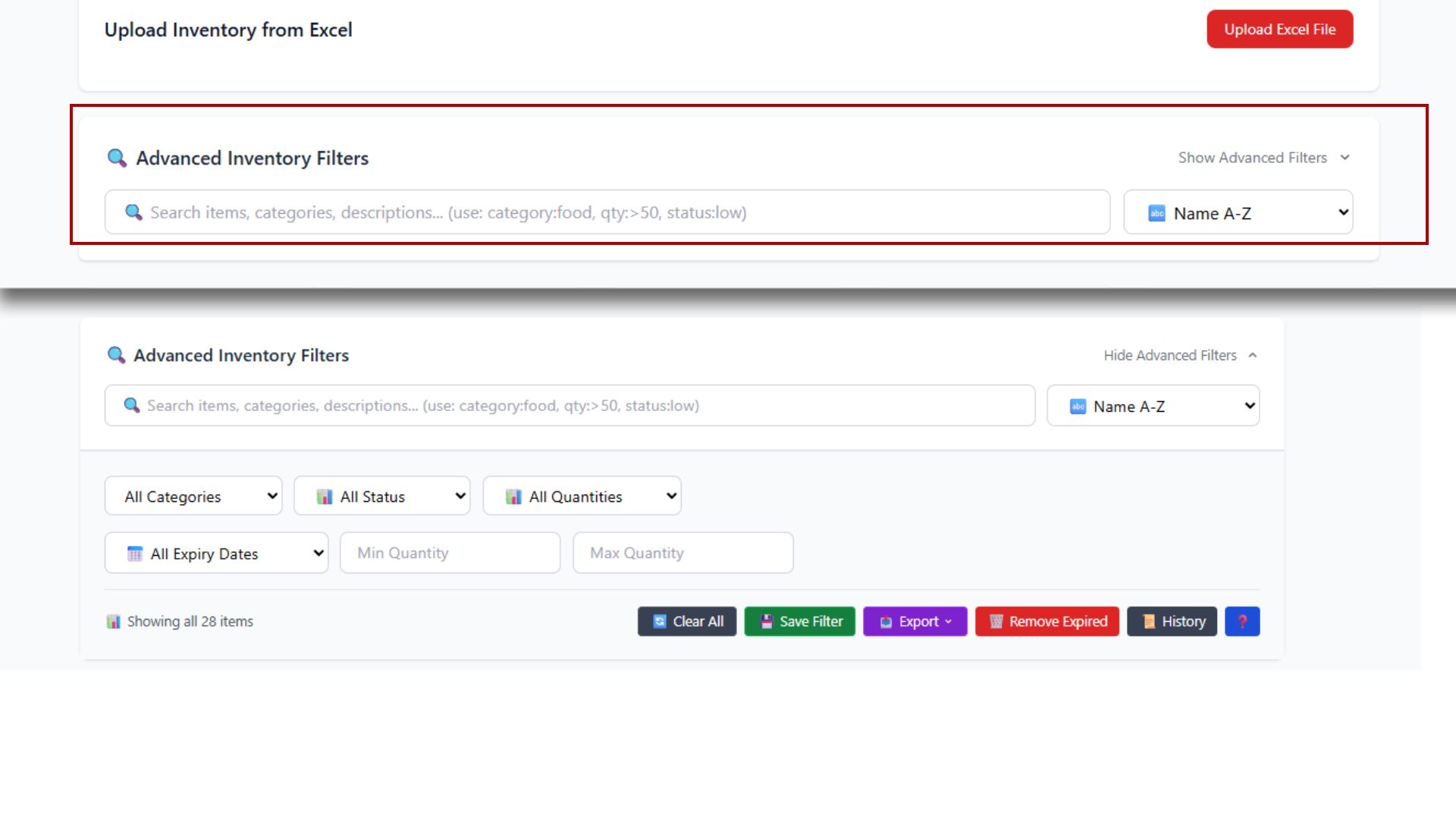
Task: Collapse Hide Advanced Filters toggle
Action: point(1180,355)
